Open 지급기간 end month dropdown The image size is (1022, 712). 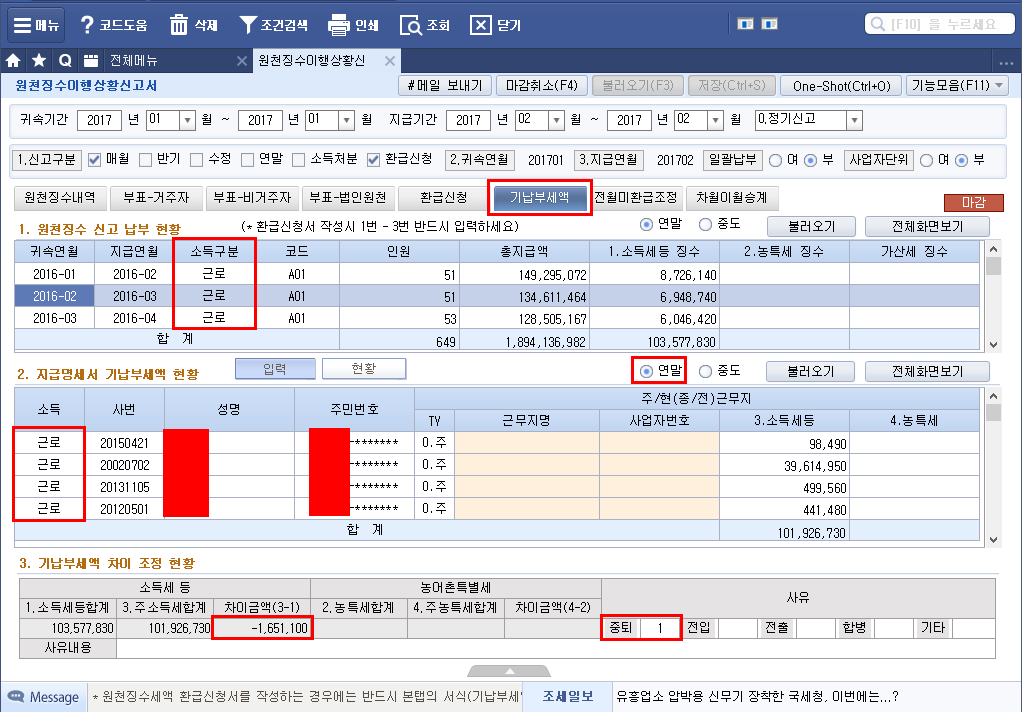pos(716,120)
